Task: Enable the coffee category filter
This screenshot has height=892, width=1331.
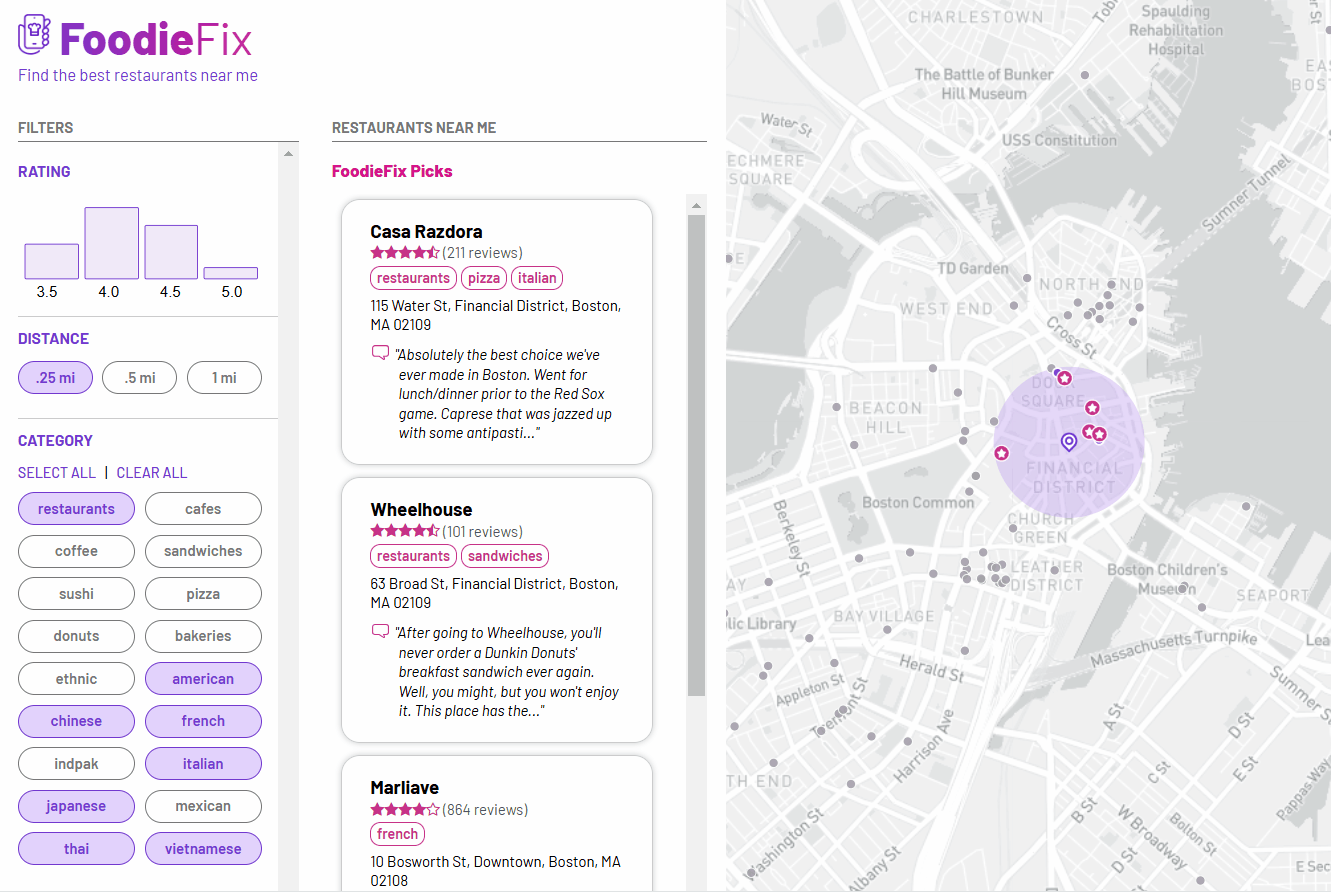Action: [x=76, y=551]
